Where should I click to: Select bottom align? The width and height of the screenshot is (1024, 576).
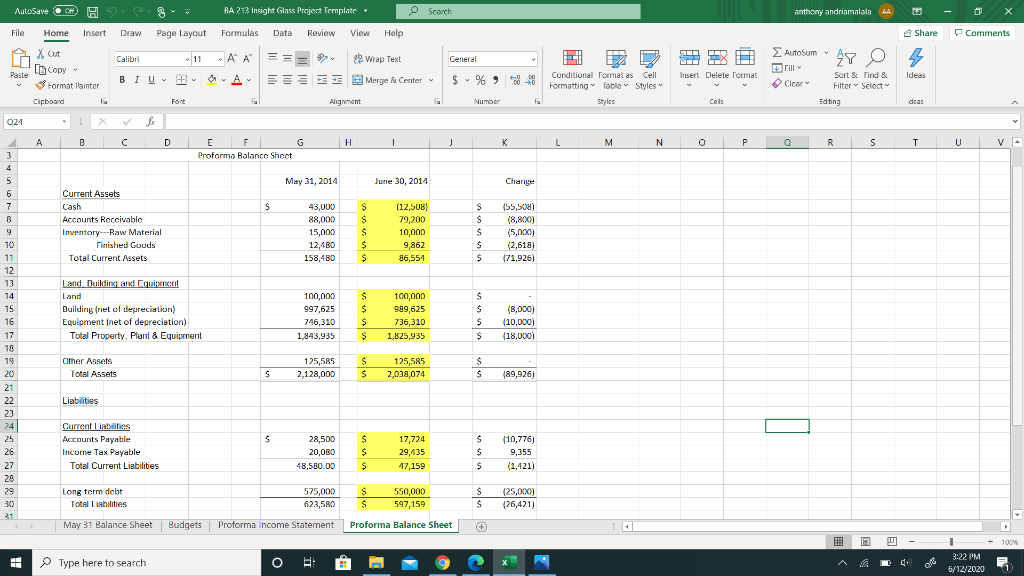[x=302, y=59]
